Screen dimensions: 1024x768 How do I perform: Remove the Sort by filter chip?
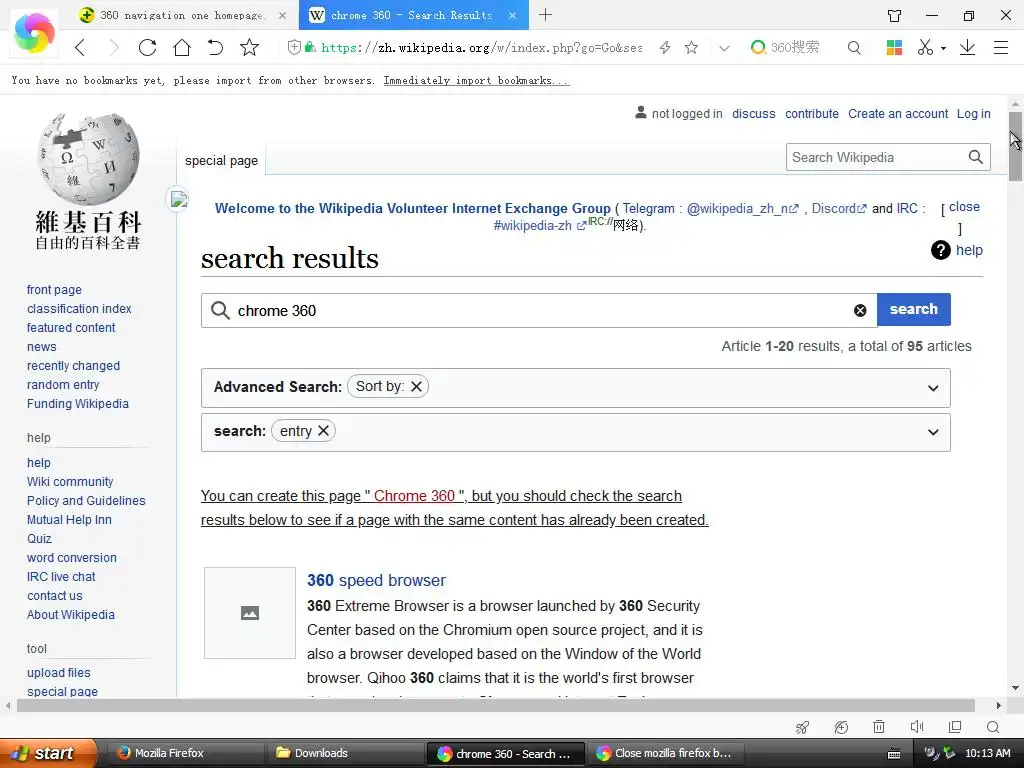(x=416, y=387)
